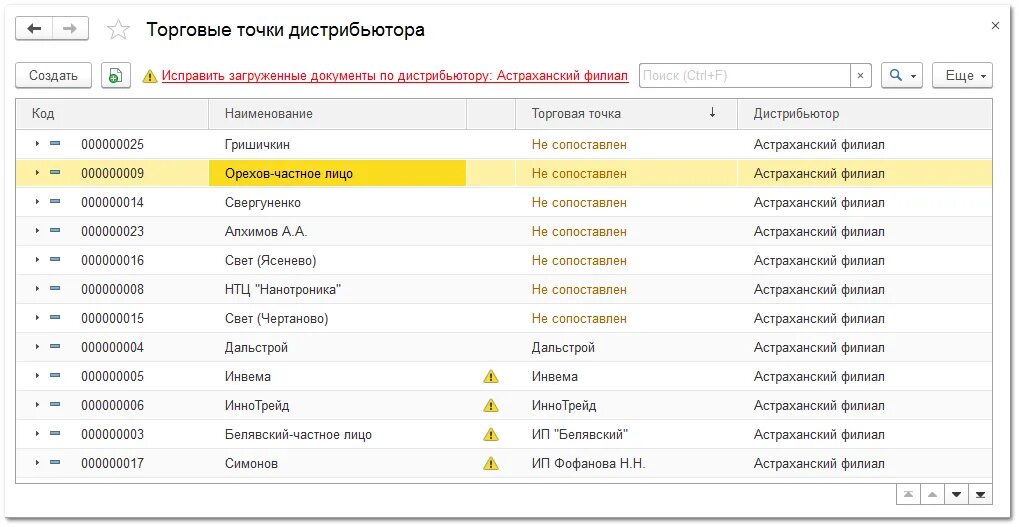Viewport: 1019px width, 527px height.
Task: Clear the search field with the X
Action: coord(860,76)
